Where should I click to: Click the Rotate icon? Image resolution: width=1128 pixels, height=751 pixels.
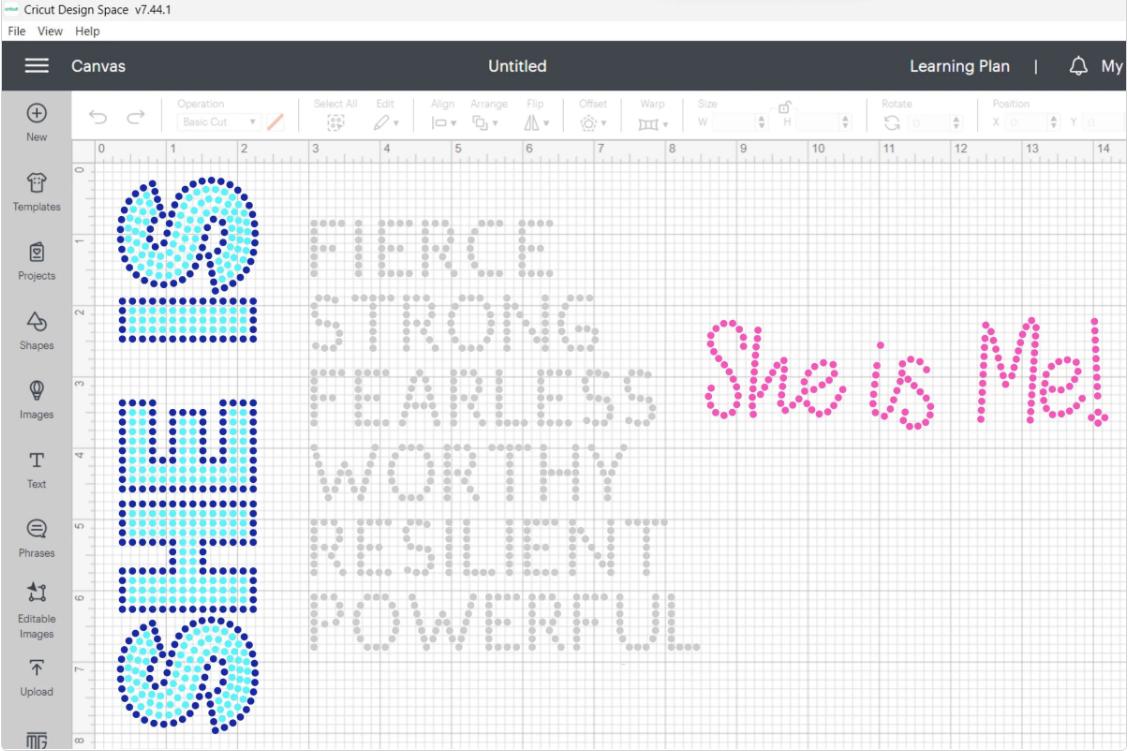coord(892,123)
